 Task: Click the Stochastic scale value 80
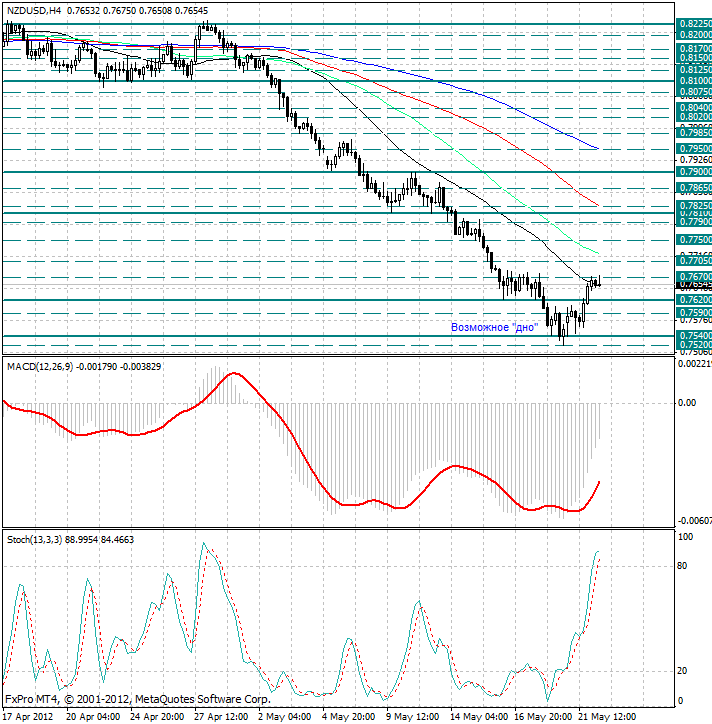point(682,566)
